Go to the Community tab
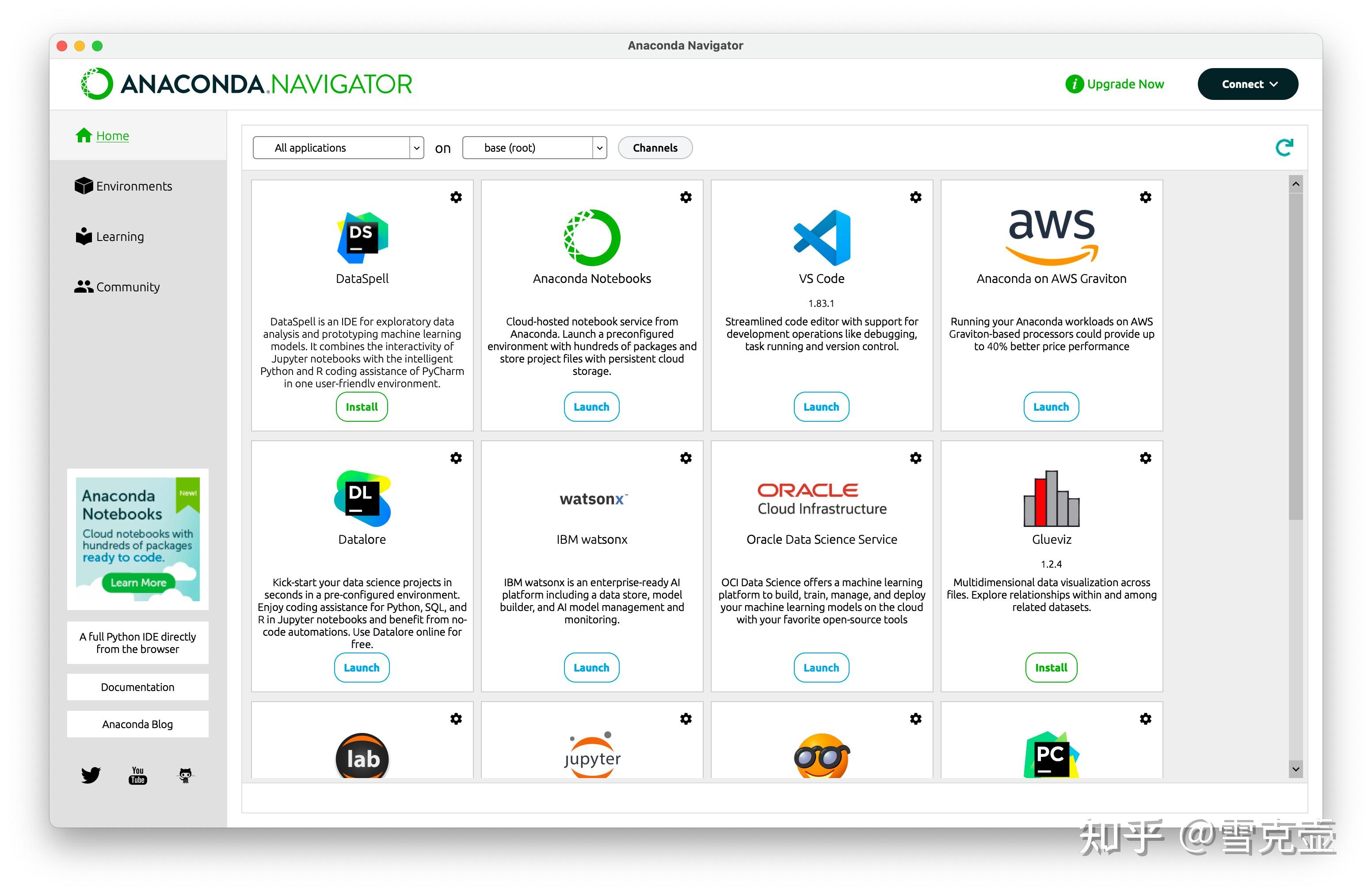Screen dimensions: 1372x893 (127, 286)
